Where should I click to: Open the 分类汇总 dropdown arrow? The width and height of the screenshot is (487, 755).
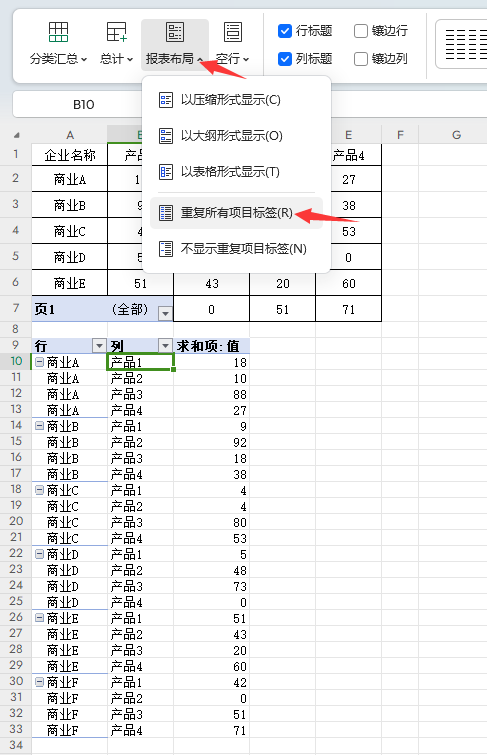(84, 60)
